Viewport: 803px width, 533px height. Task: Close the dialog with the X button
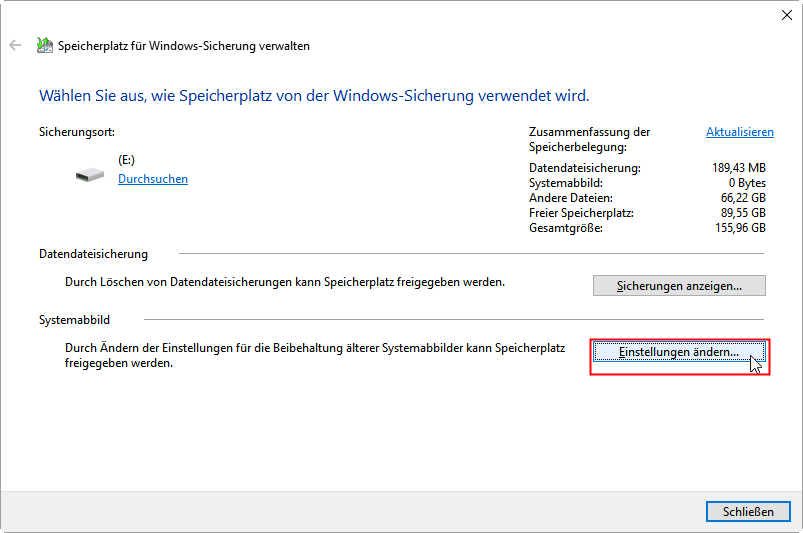787,15
